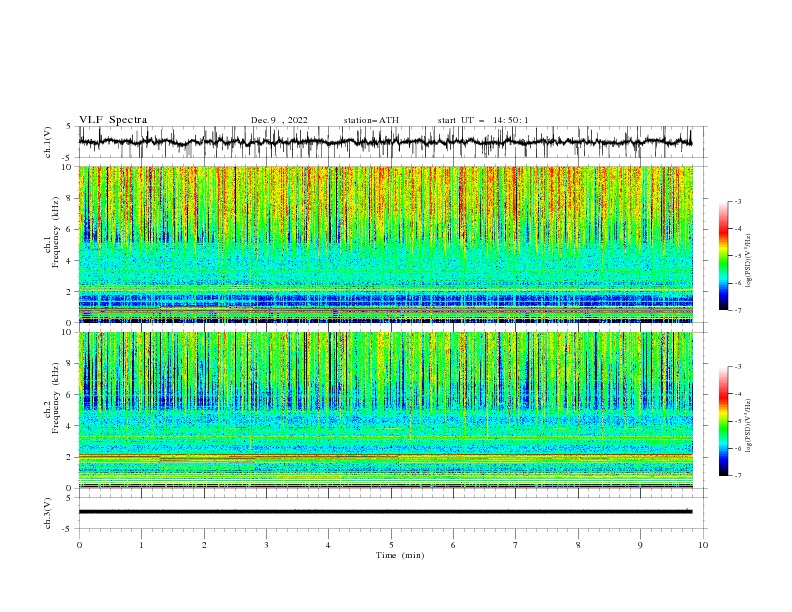The width and height of the screenshot is (792, 612).
Task: Click the "-3" tick on ch.1 colorbar
Action: (x=737, y=201)
